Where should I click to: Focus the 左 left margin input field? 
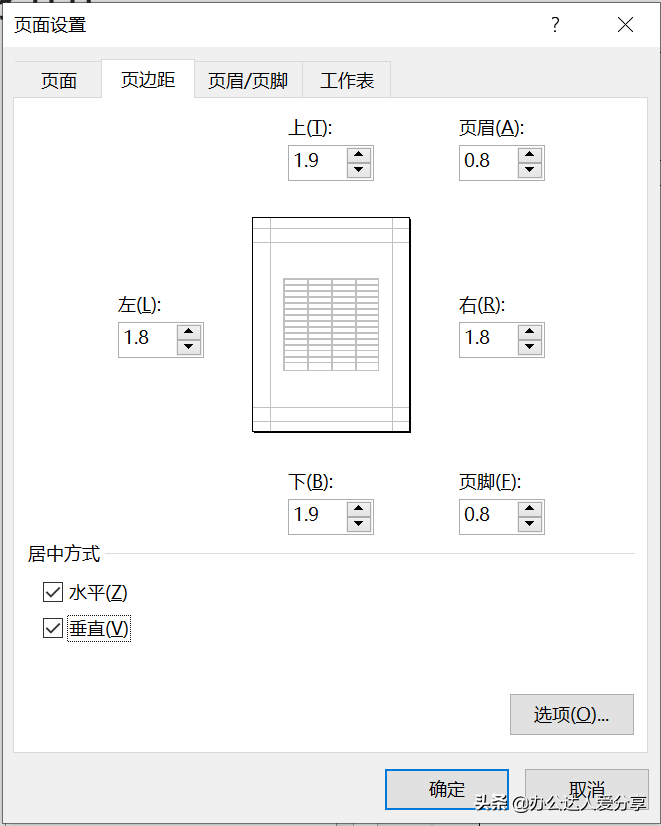click(x=147, y=339)
